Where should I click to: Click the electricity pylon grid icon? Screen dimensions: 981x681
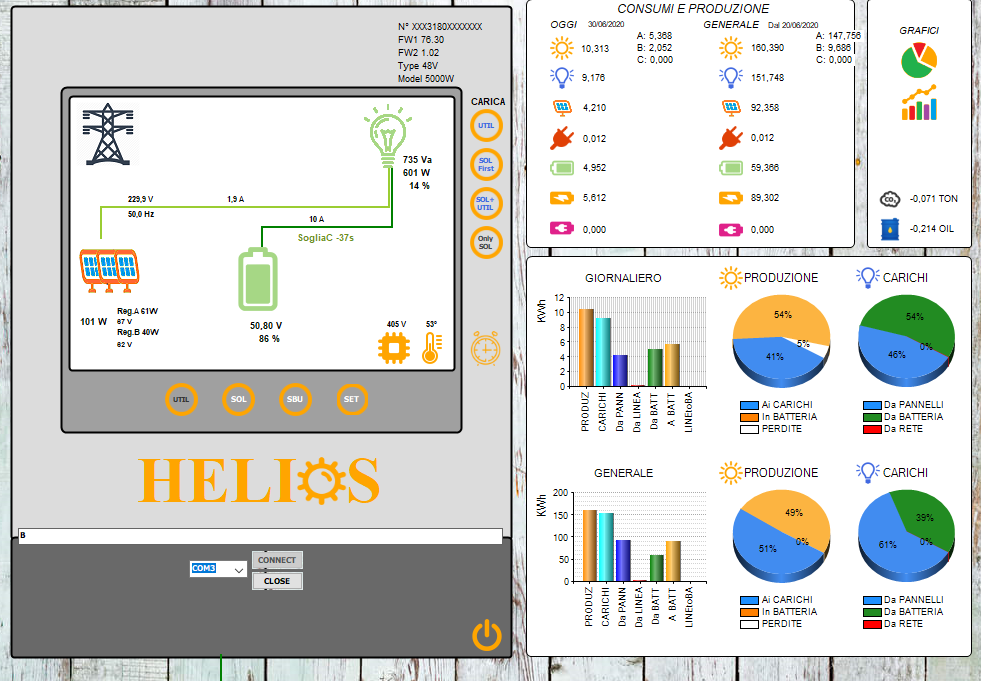click(x=108, y=135)
